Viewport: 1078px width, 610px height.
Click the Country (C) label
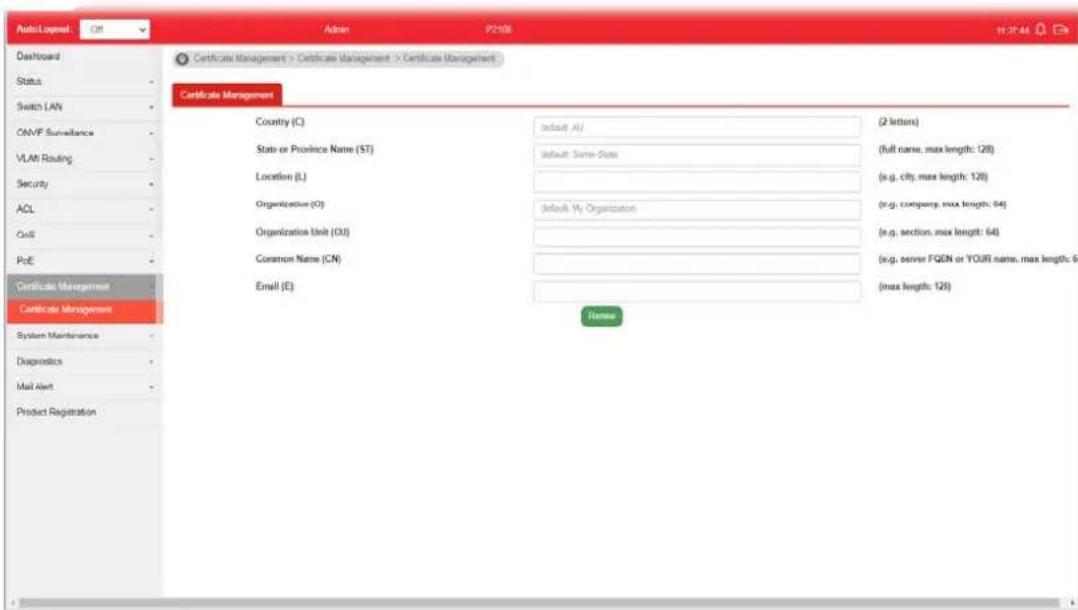280,122
